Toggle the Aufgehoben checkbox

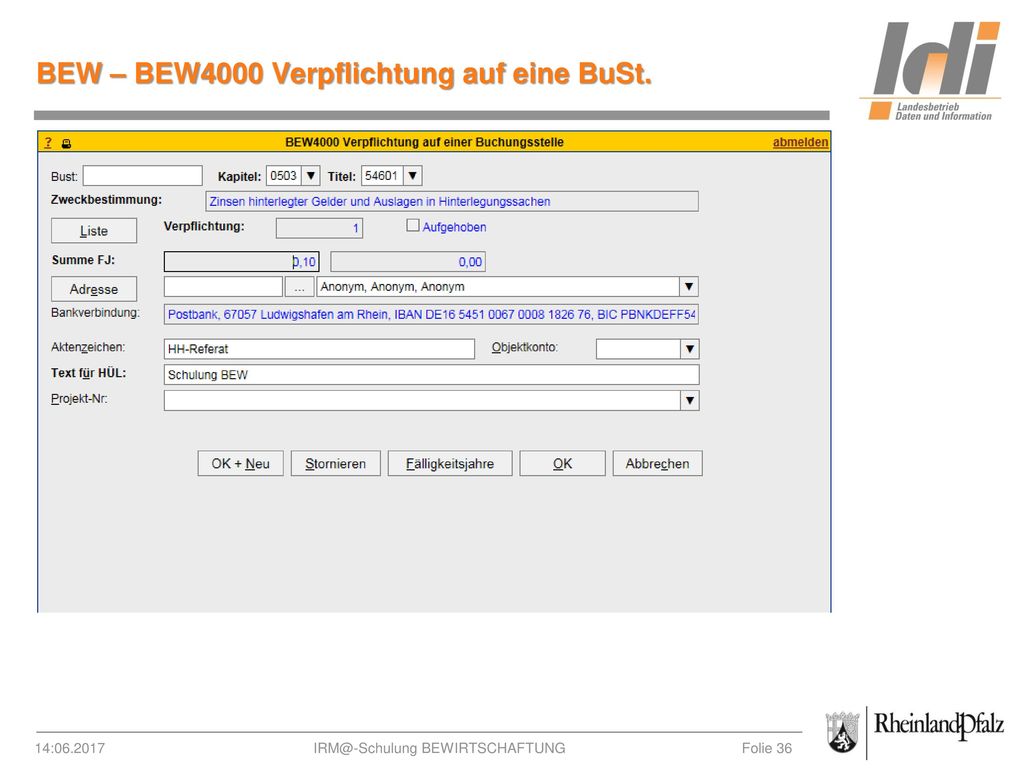click(x=412, y=225)
